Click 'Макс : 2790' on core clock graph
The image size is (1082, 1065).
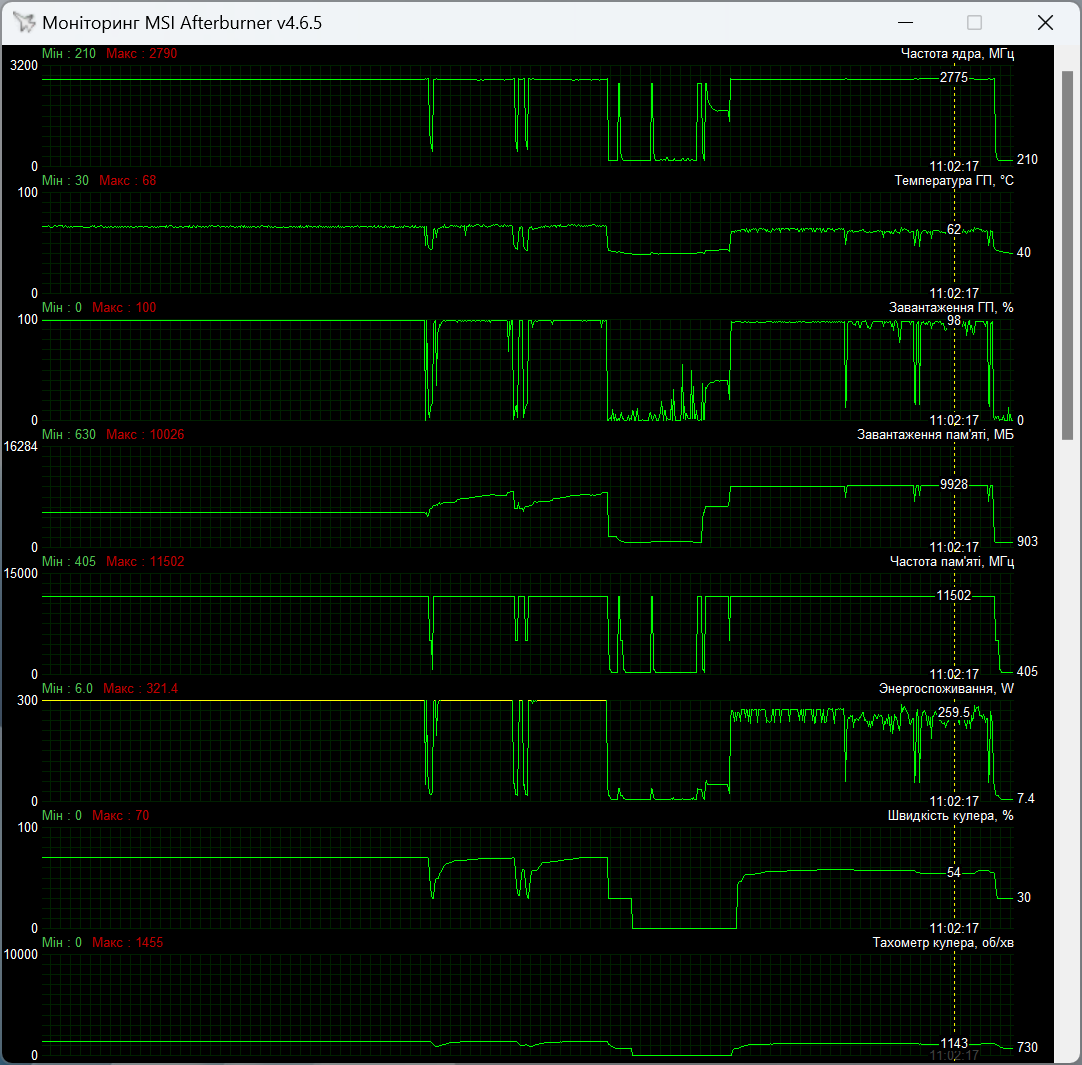point(141,54)
